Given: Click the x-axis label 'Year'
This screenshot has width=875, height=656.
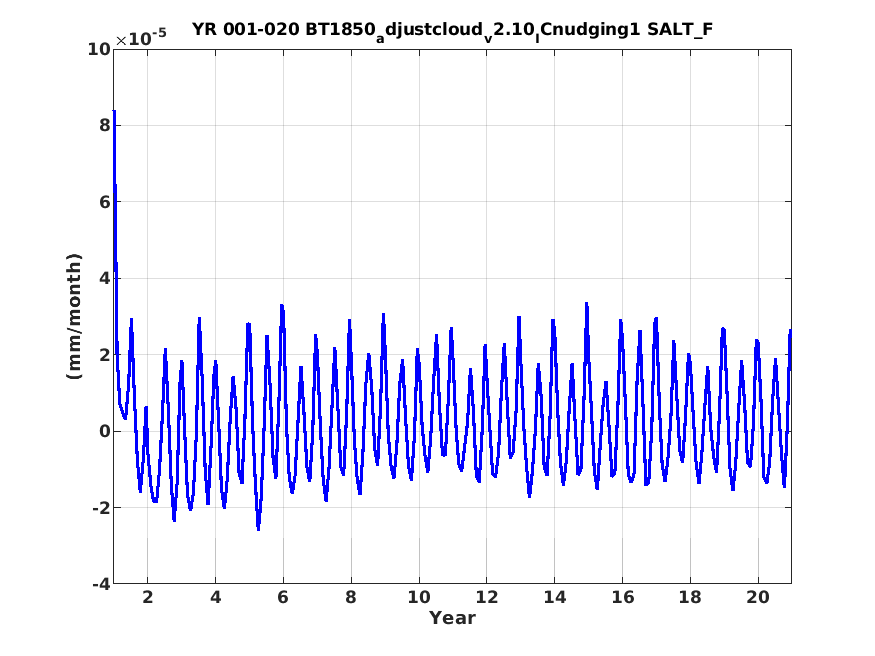Looking at the screenshot, I should 452,618.
